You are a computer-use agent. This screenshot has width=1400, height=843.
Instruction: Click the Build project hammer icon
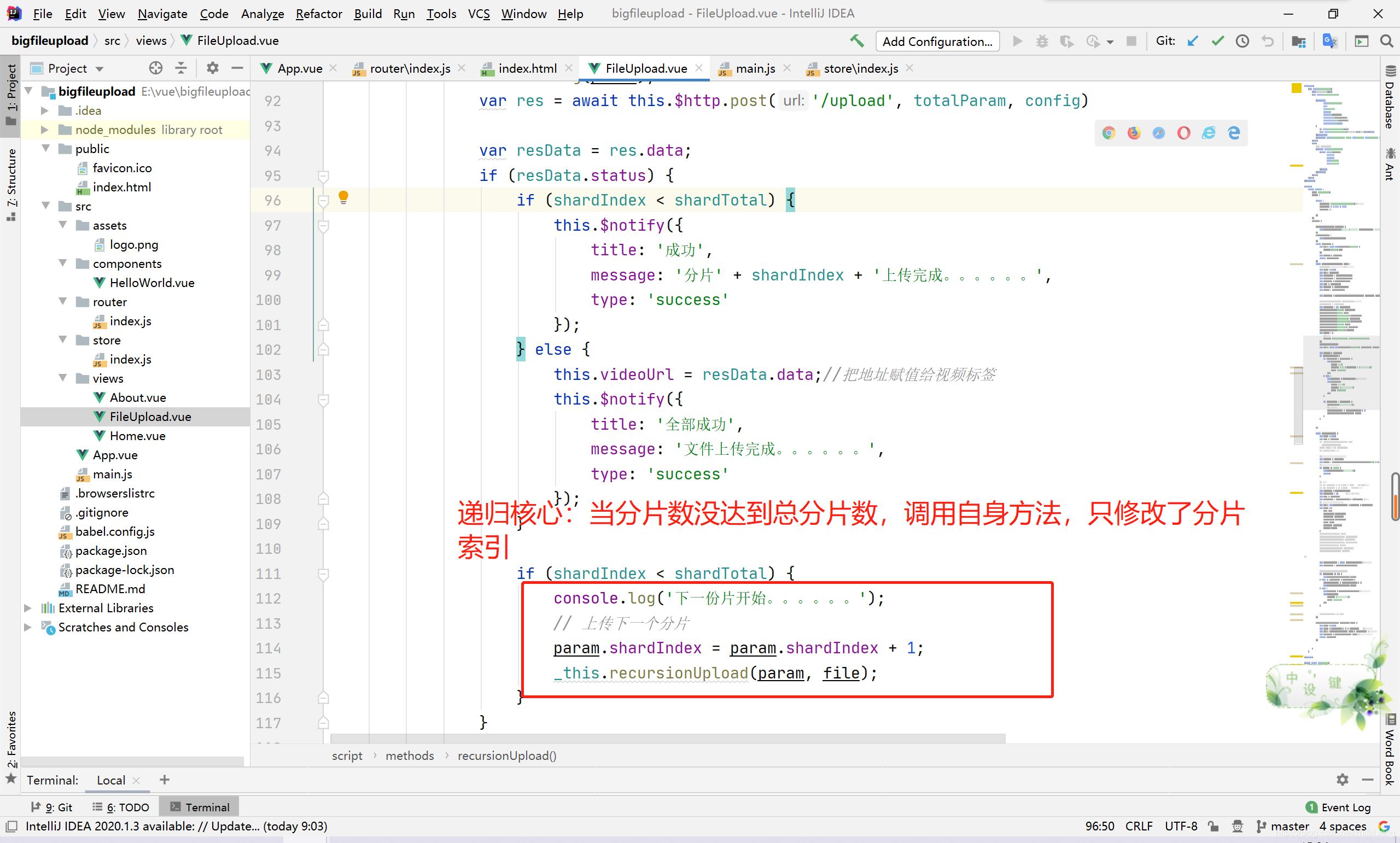(856, 41)
